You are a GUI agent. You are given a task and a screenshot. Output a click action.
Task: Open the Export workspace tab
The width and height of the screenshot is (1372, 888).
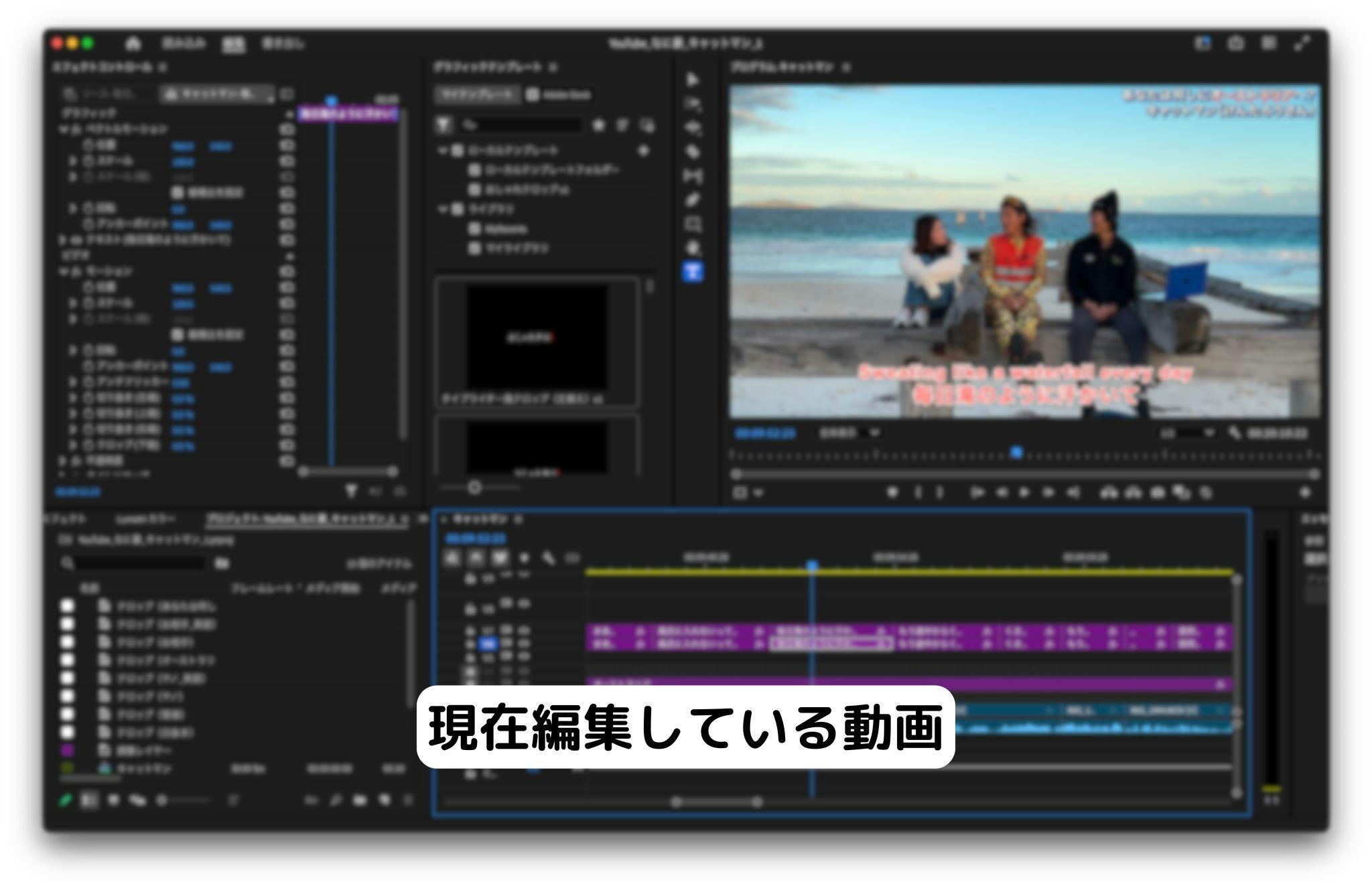click(x=282, y=44)
